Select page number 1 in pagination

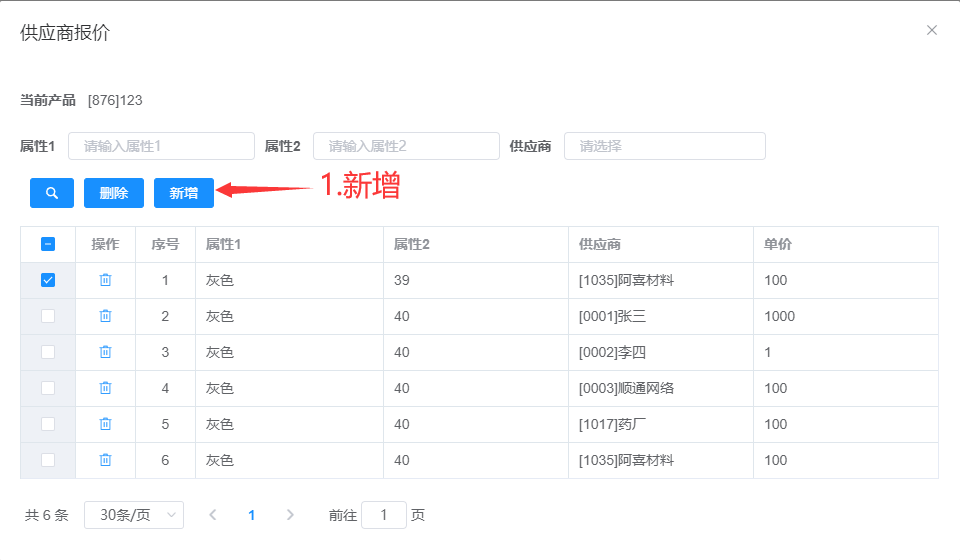pos(251,515)
